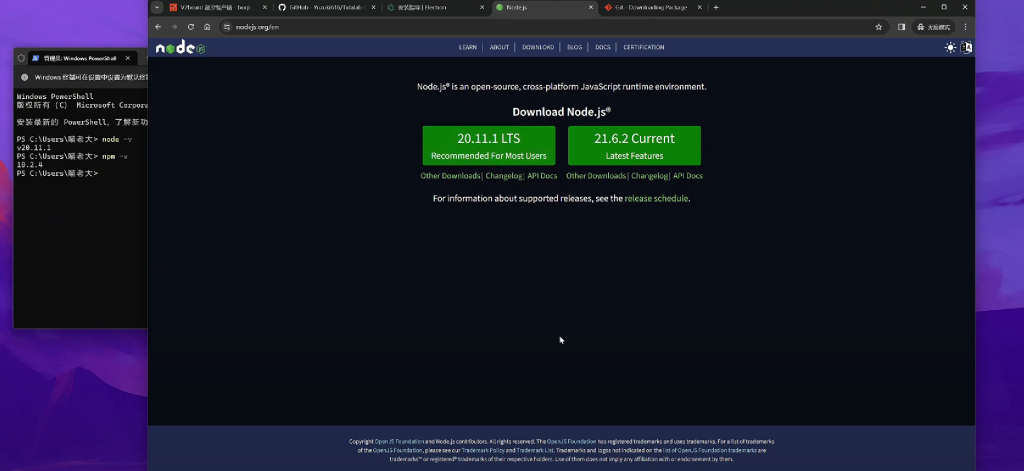This screenshot has height=471, width=1024.
Task: Open the LEARN nav item
Action: pyautogui.click(x=468, y=47)
